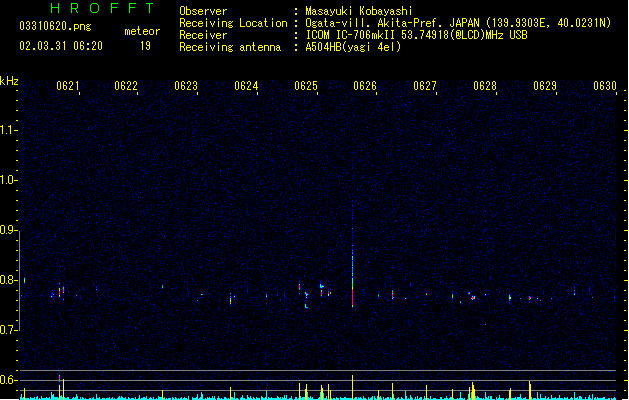Click the 0622 time axis marker
The width and height of the screenshot is (629, 400).
[x=126, y=86]
